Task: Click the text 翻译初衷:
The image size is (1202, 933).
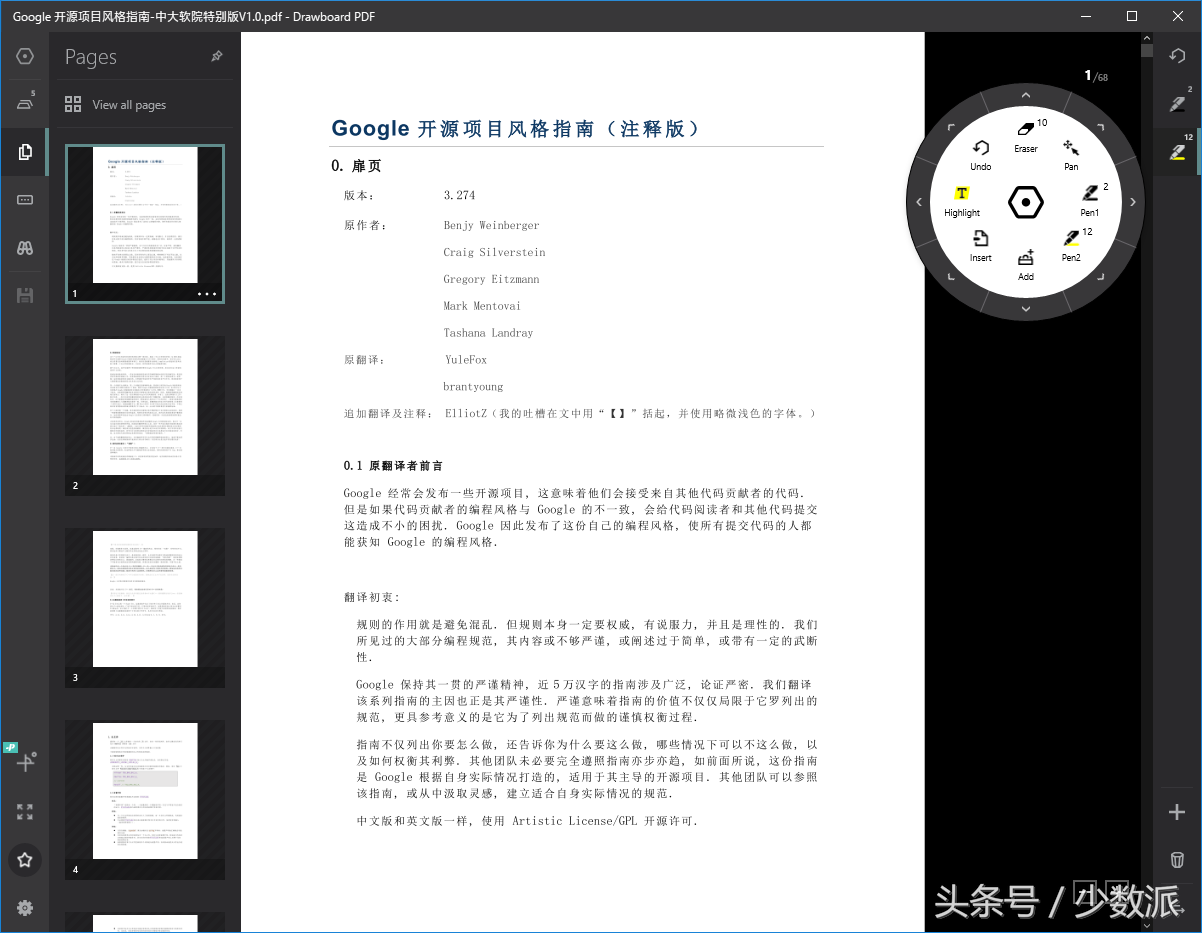Action: tap(371, 597)
